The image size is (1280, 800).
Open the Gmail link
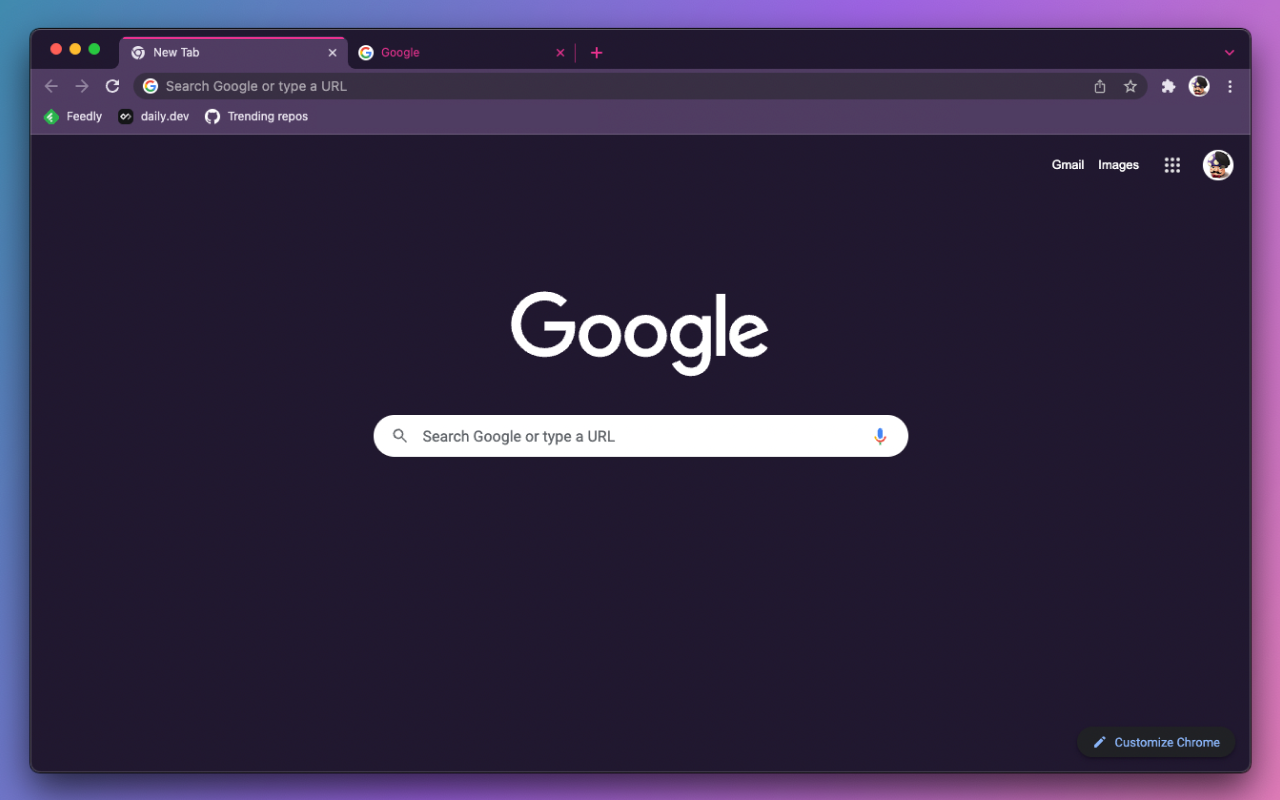click(x=1068, y=165)
